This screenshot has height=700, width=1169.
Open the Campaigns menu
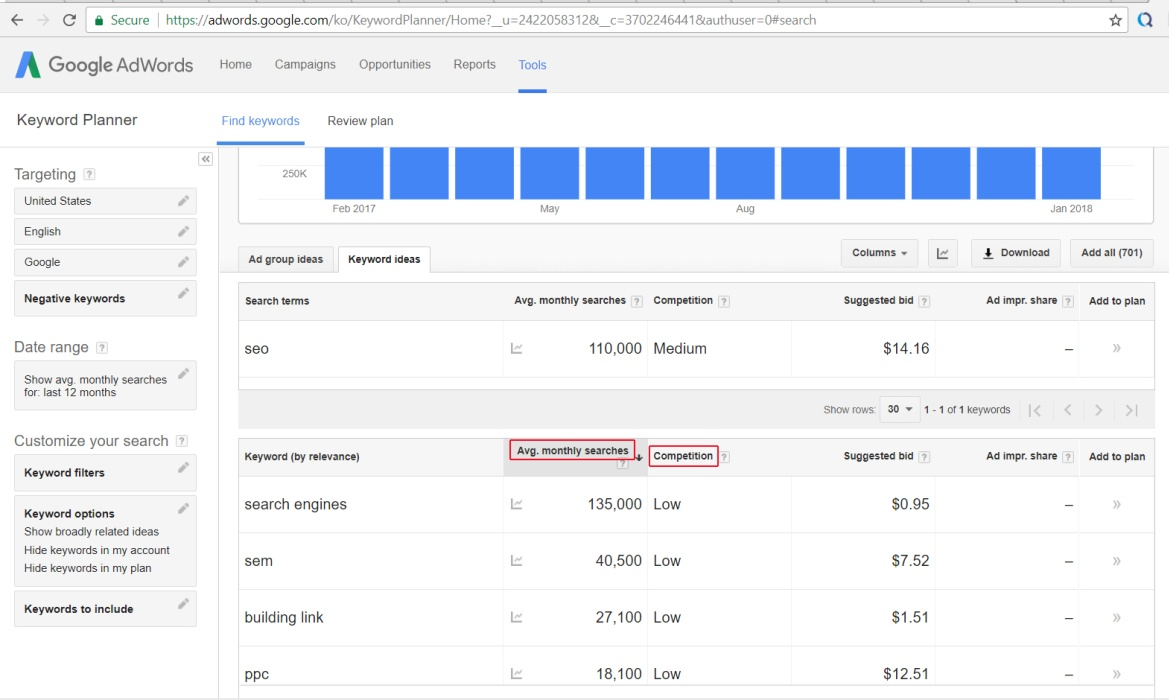(x=305, y=65)
